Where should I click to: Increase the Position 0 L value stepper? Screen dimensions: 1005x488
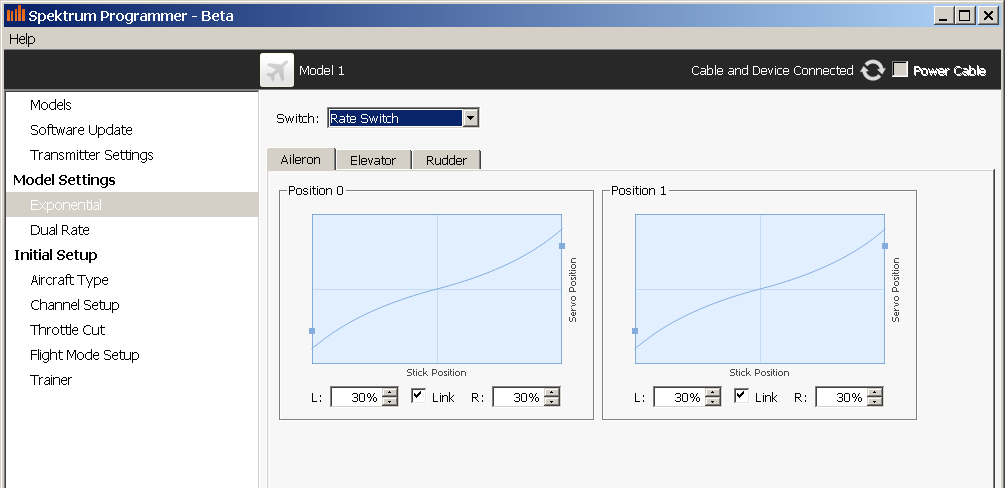click(x=390, y=393)
